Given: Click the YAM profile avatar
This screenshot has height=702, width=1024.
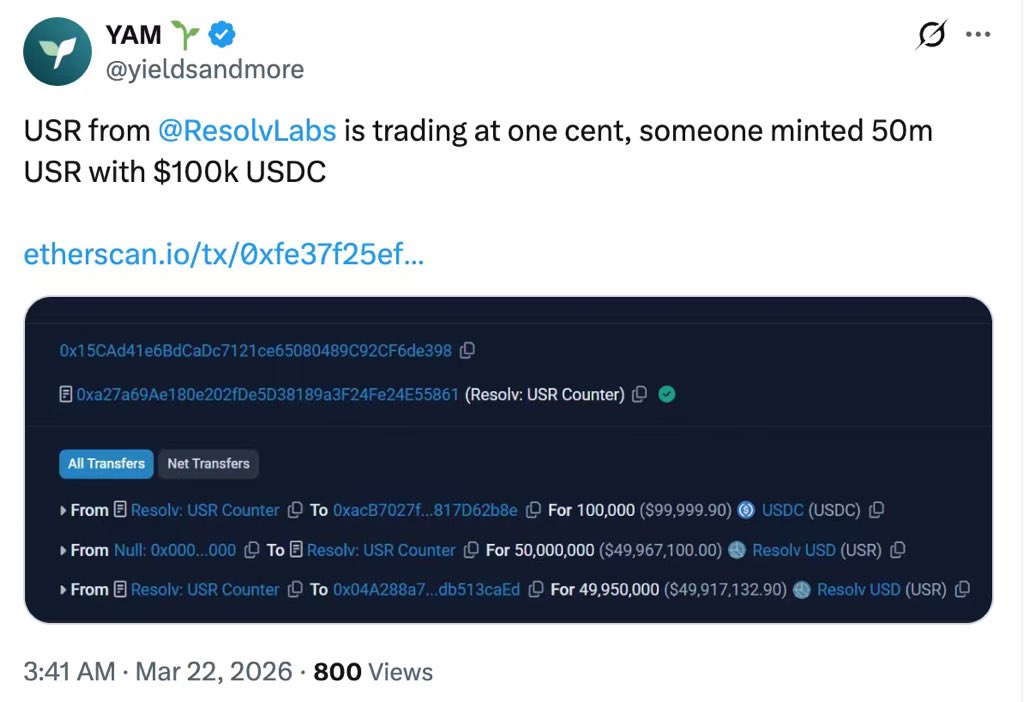Looking at the screenshot, I should pos(58,51).
